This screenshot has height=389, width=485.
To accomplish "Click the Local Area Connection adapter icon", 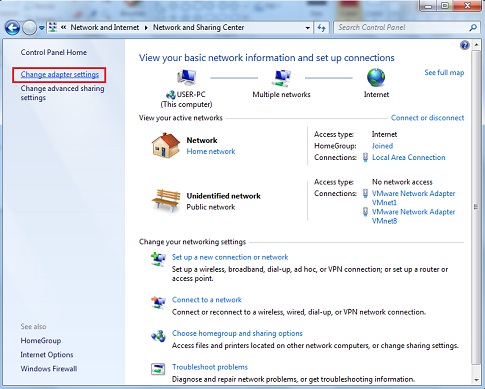I will click(x=365, y=157).
